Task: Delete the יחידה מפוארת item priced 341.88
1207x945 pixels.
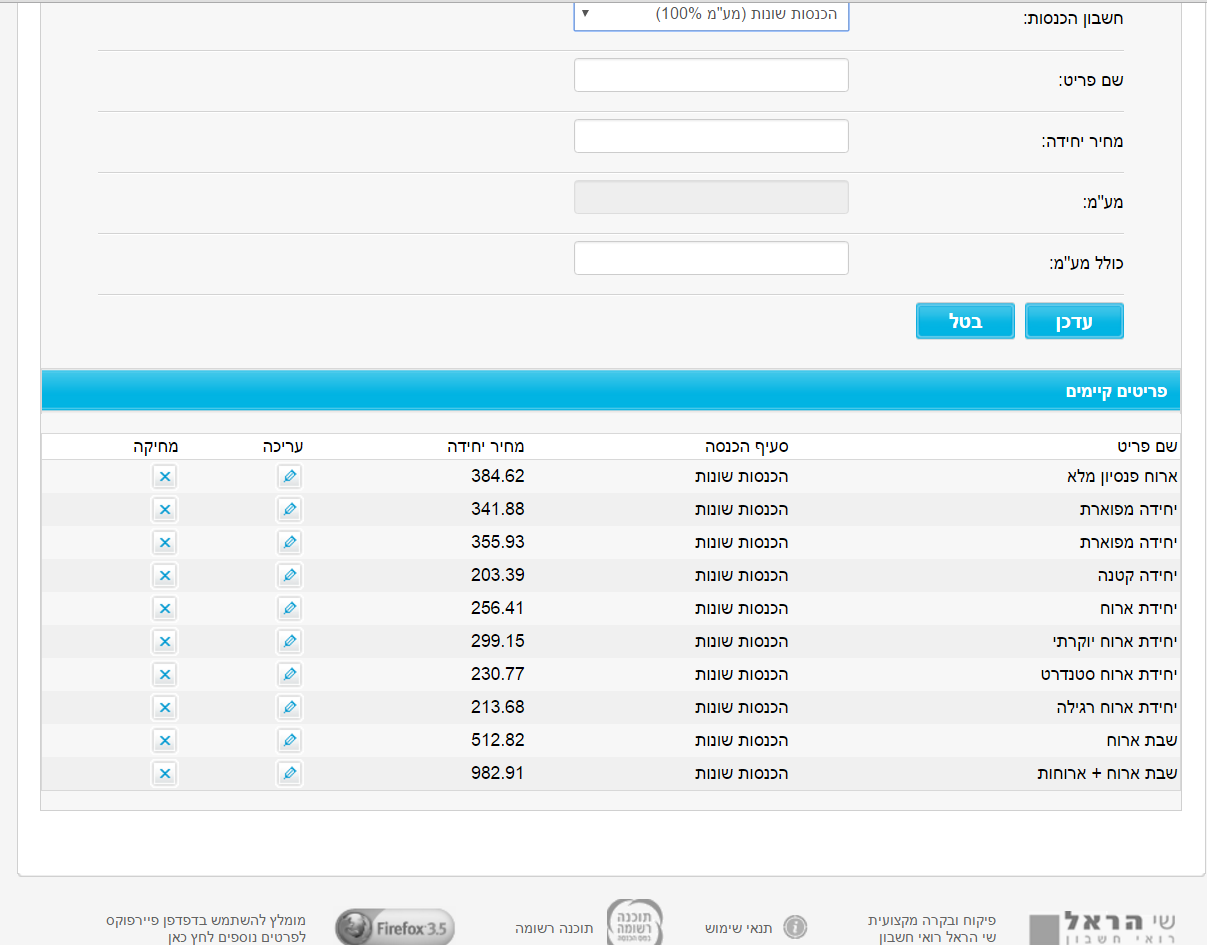Action: point(165,510)
